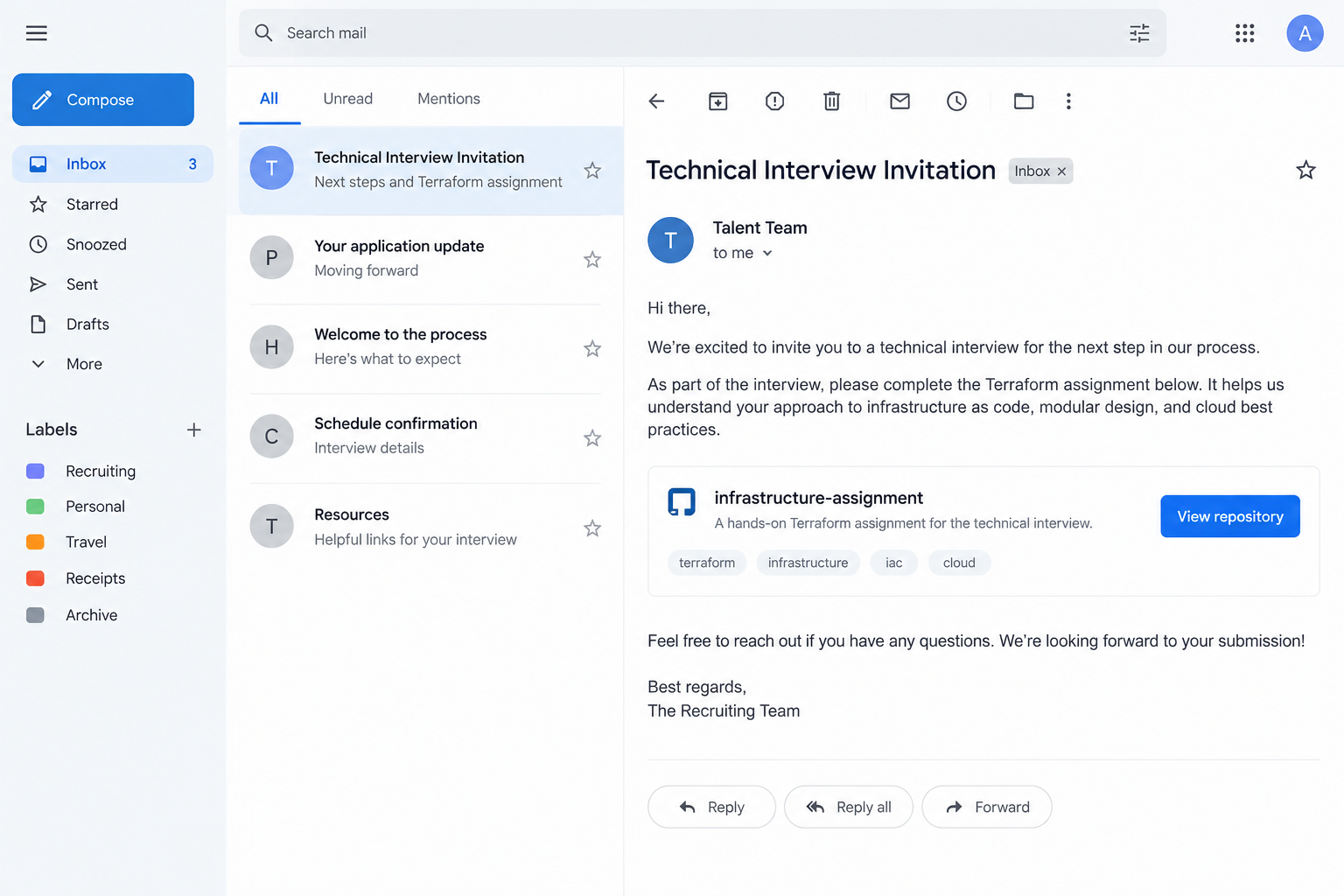
Task: Remove the Inbox label tag
Action: click(1061, 171)
